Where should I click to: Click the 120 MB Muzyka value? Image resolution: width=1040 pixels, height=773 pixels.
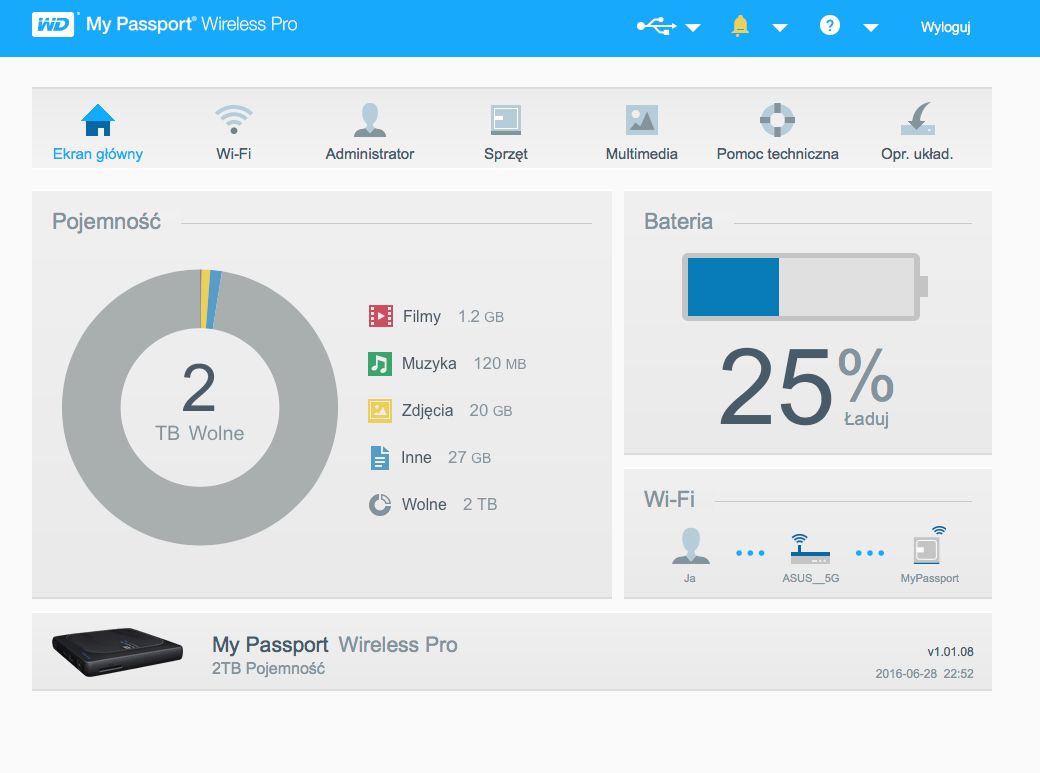500,364
